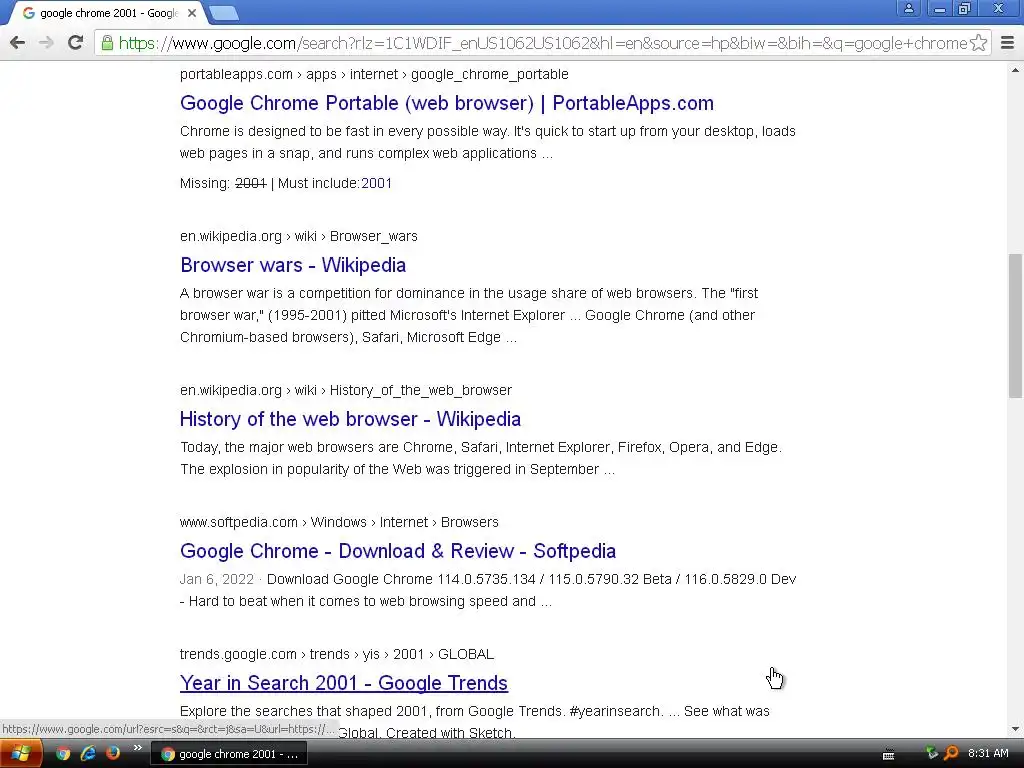Click the portableapps.com breadcrumb path
1024x768 pixels.
pos(374,74)
